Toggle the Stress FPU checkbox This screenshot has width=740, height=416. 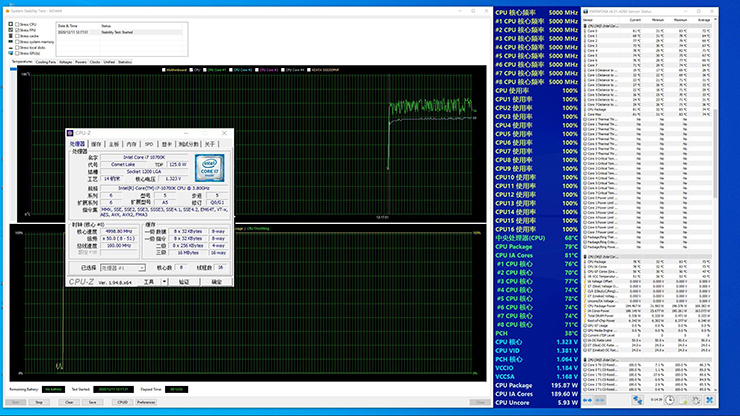click(17, 30)
